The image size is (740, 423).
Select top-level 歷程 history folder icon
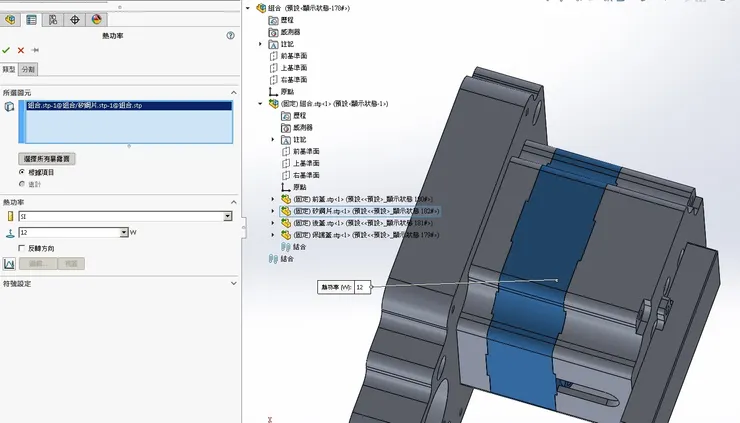(273, 20)
